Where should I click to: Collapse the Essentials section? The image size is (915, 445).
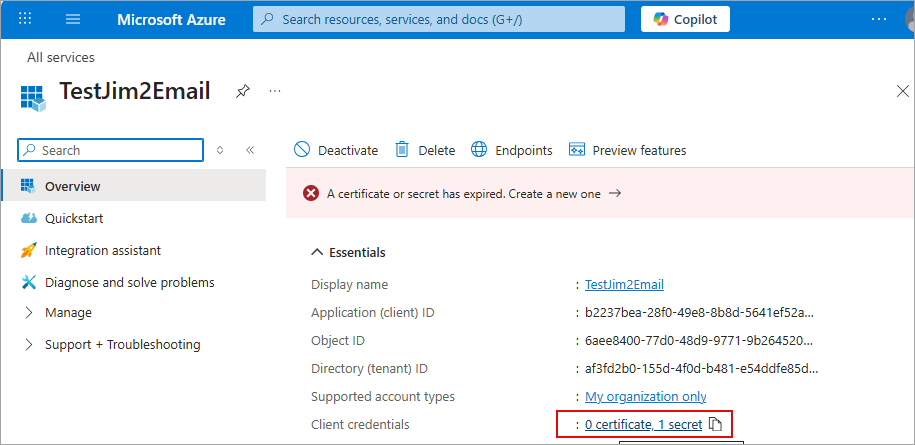pos(349,252)
